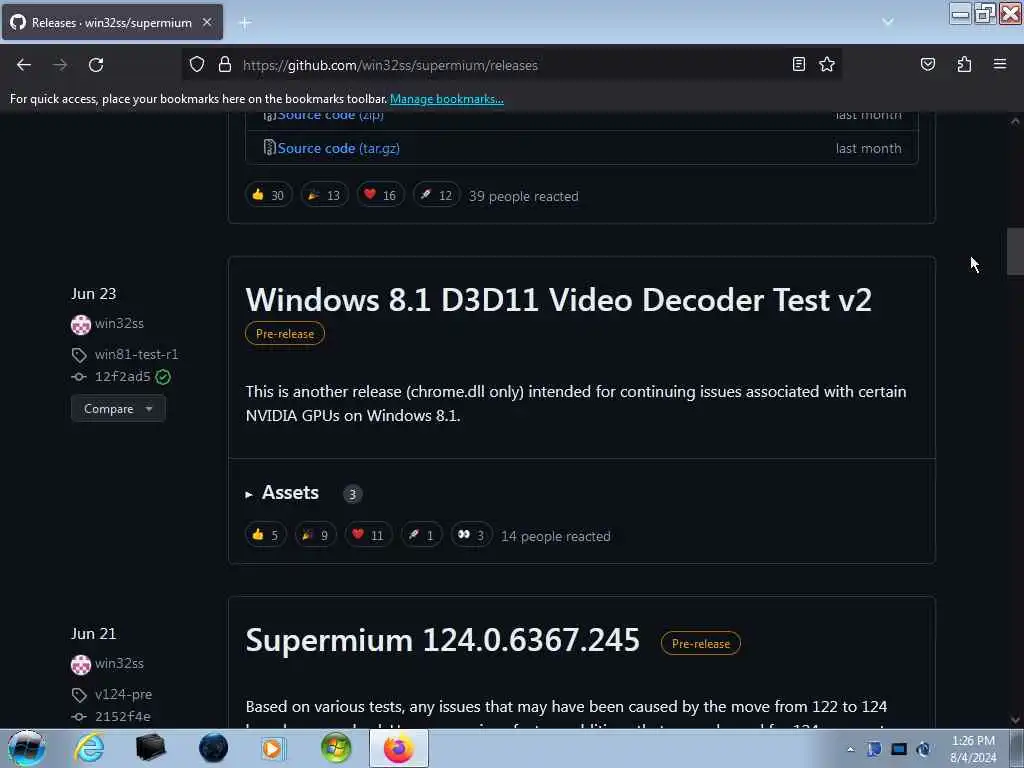1024x768 pixels.
Task: Reload the current page
Action: pyautogui.click(x=96, y=65)
